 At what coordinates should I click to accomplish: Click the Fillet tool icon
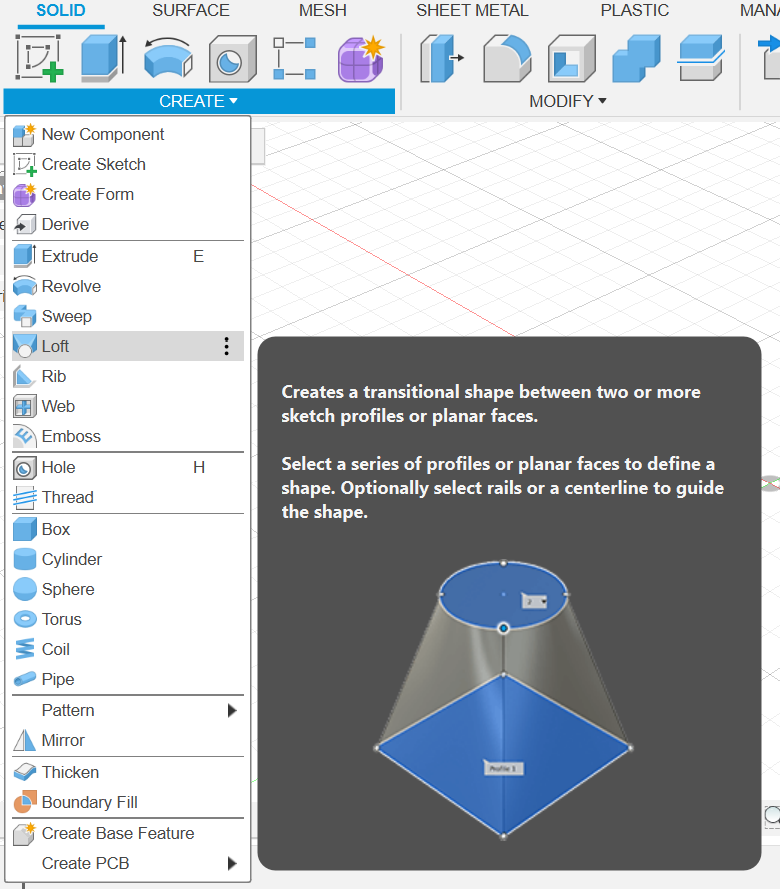(507, 58)
